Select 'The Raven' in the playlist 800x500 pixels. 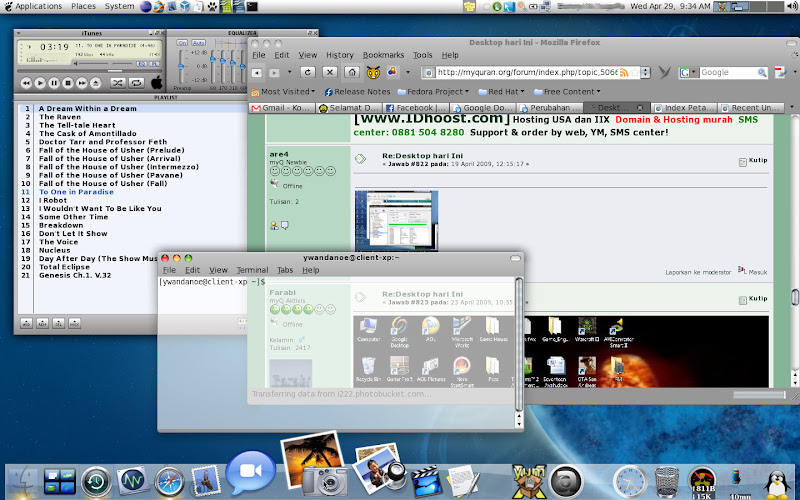60,117
